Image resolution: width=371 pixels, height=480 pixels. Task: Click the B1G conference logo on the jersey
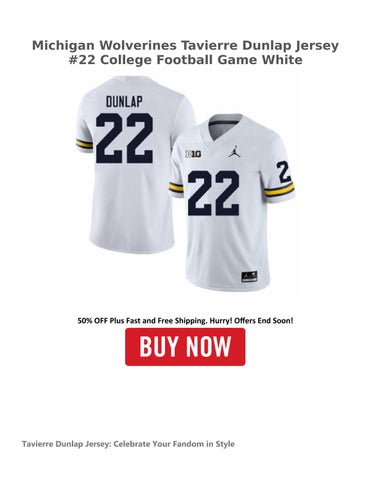point(193,154)
